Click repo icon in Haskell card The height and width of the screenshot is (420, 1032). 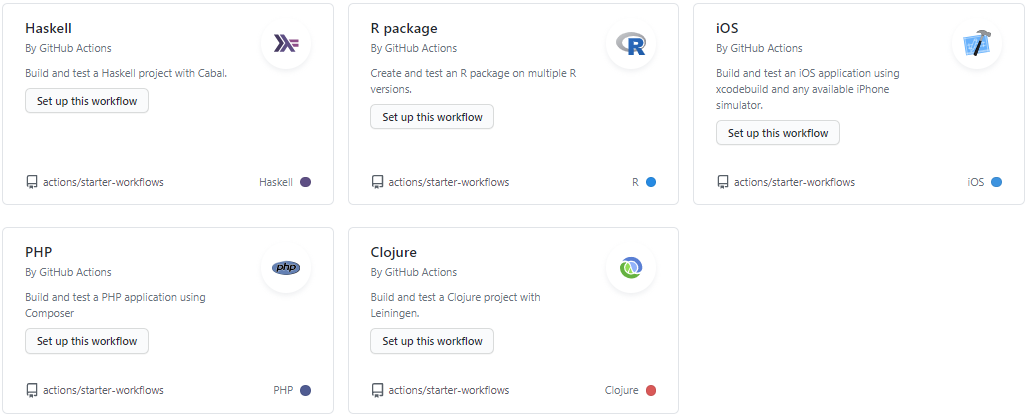(x=32, y=182)
